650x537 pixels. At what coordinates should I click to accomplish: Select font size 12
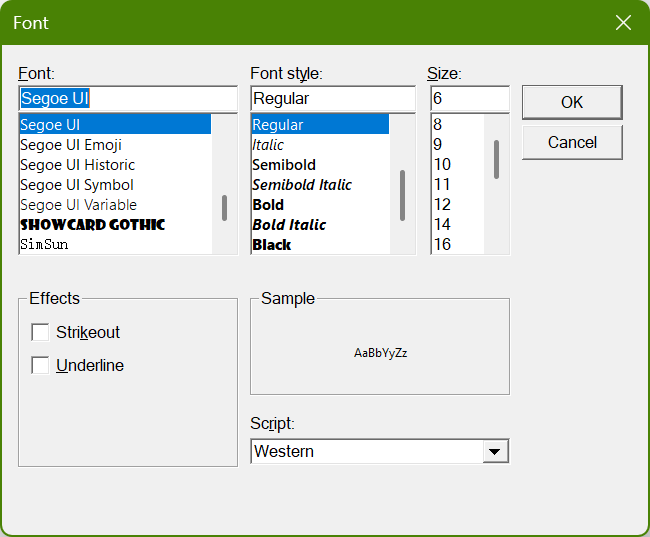pyautogui.click(x=458, y=204)
